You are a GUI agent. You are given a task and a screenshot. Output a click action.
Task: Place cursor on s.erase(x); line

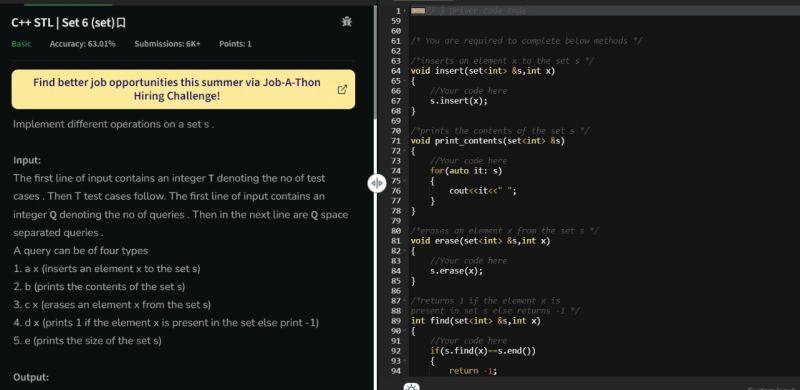(456, 271)
